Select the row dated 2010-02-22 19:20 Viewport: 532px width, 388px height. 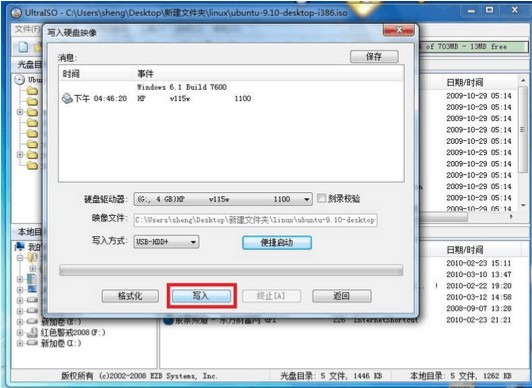click(478, 286)
